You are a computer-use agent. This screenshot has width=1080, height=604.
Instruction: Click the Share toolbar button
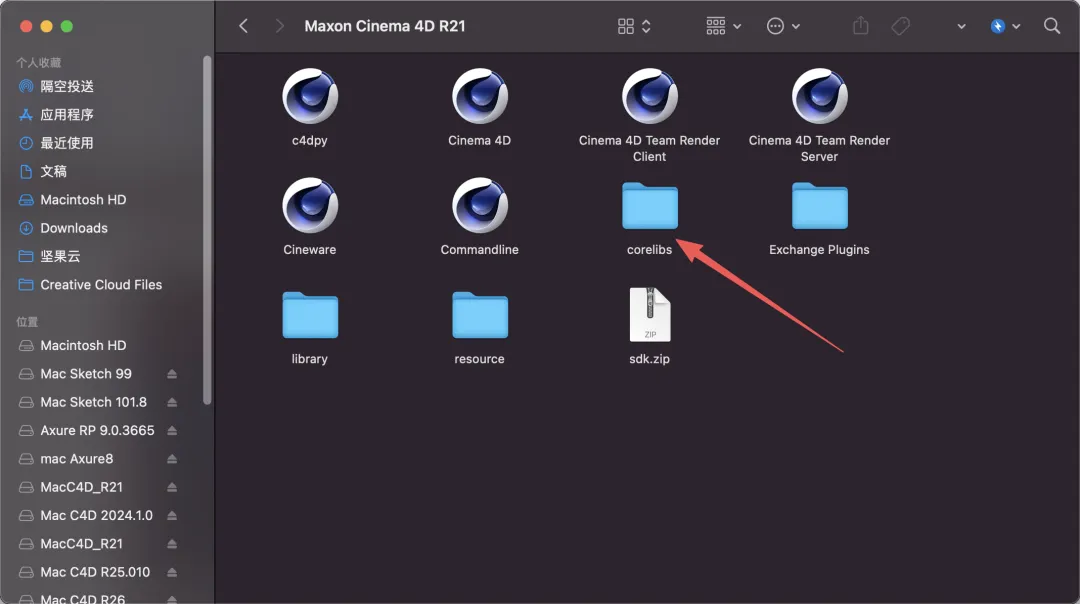click(860, 26)
